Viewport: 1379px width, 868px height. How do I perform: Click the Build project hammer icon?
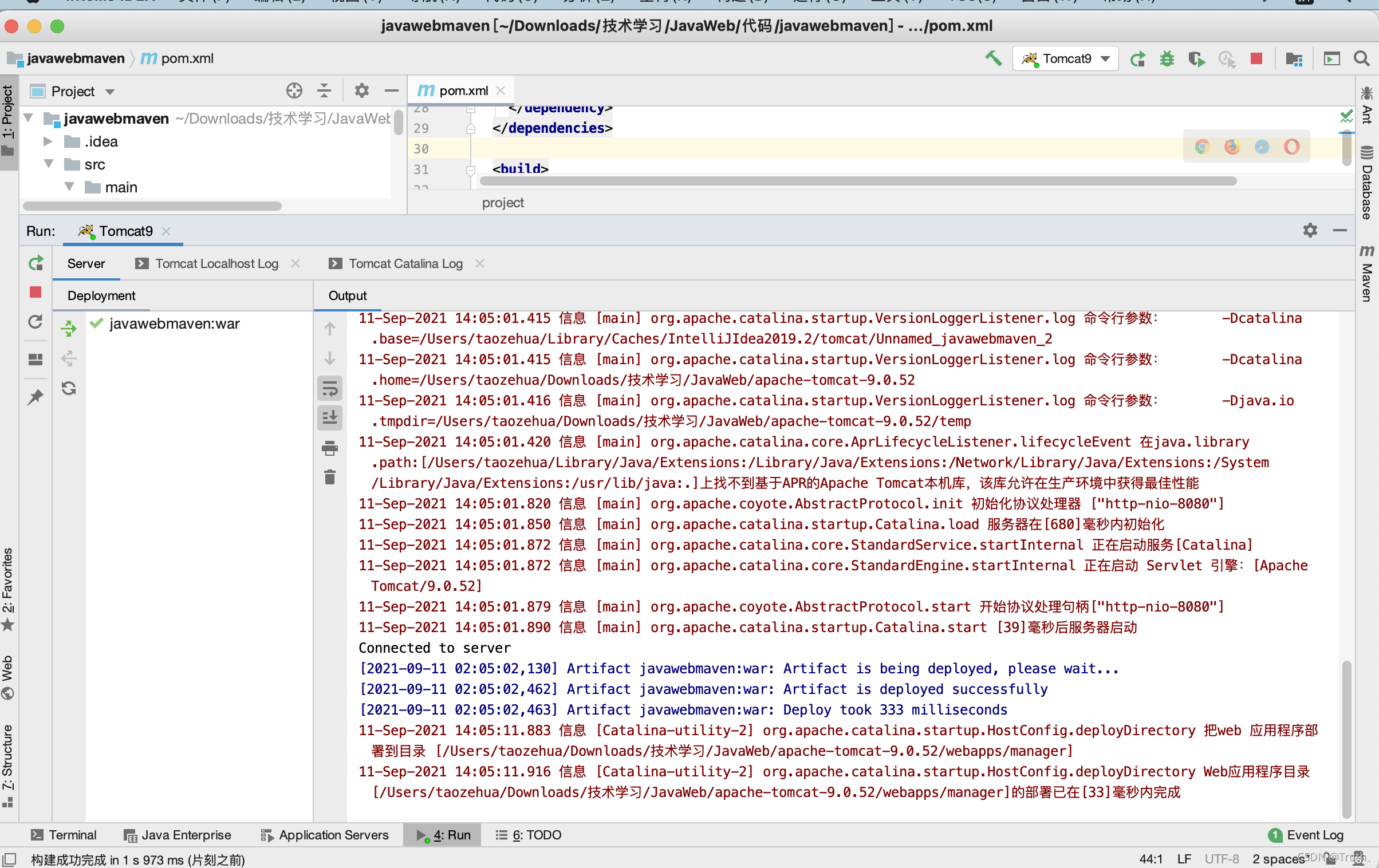(x=994, y=58)
